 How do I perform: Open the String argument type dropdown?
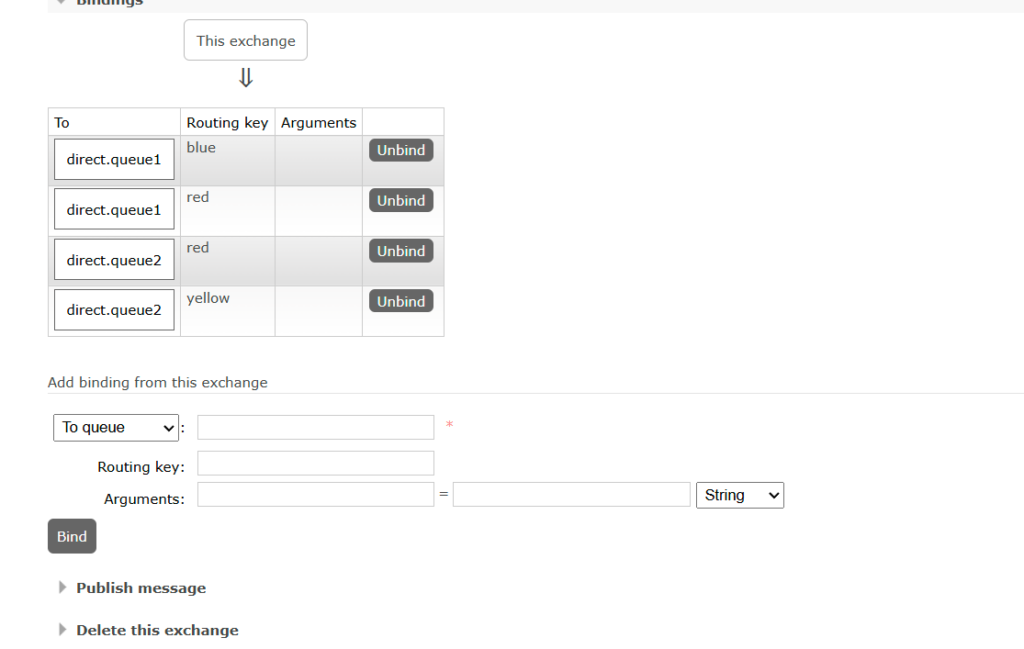coord(739,495)
